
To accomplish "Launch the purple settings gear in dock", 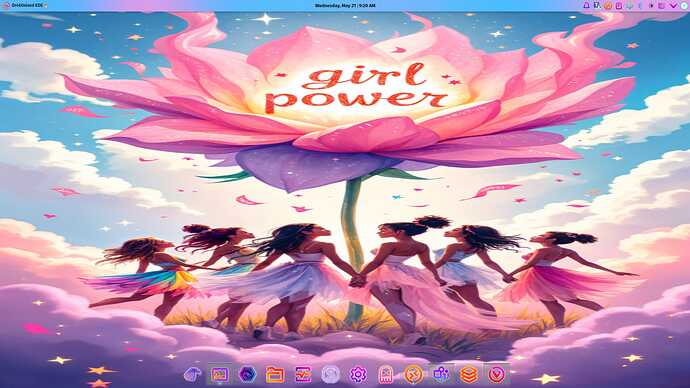I will click(358, 375).
